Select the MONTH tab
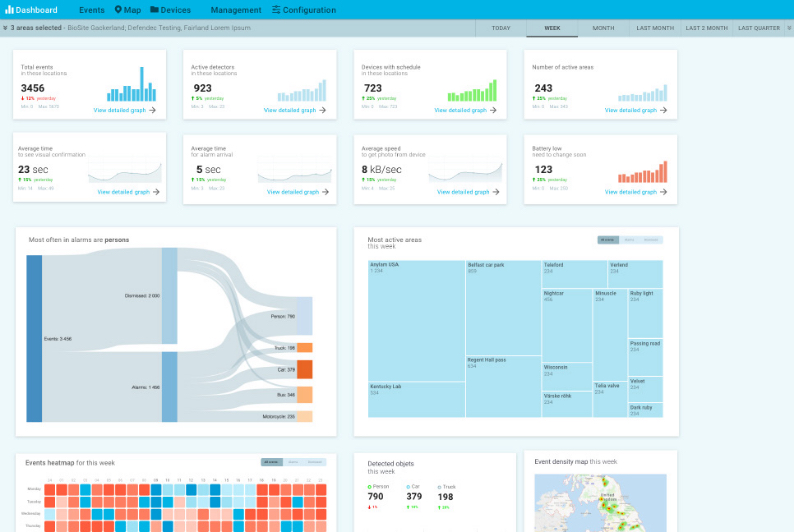This screenshot has width=794, height=532. (x=604, y=28)
